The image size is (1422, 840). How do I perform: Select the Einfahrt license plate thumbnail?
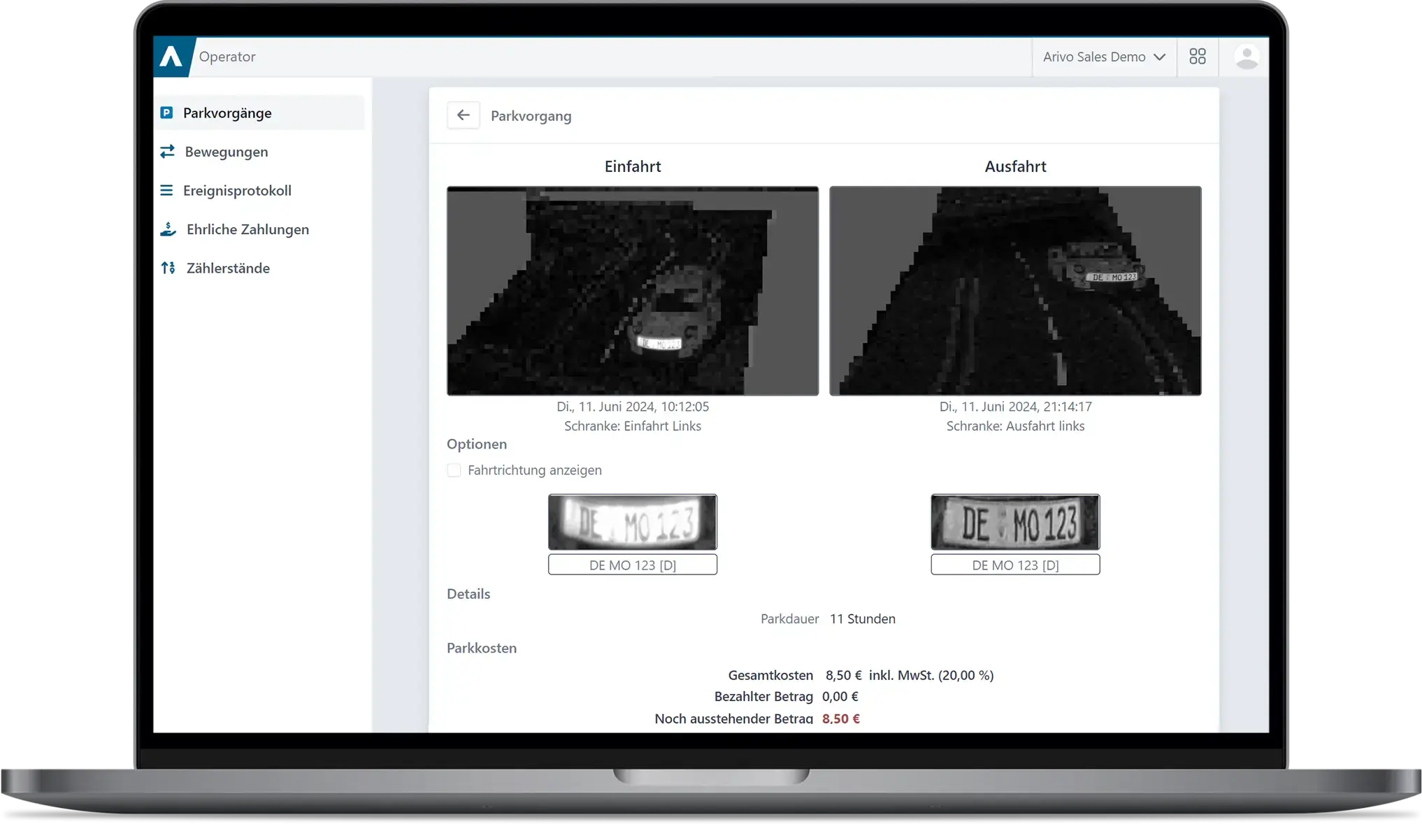click(632, 521)
